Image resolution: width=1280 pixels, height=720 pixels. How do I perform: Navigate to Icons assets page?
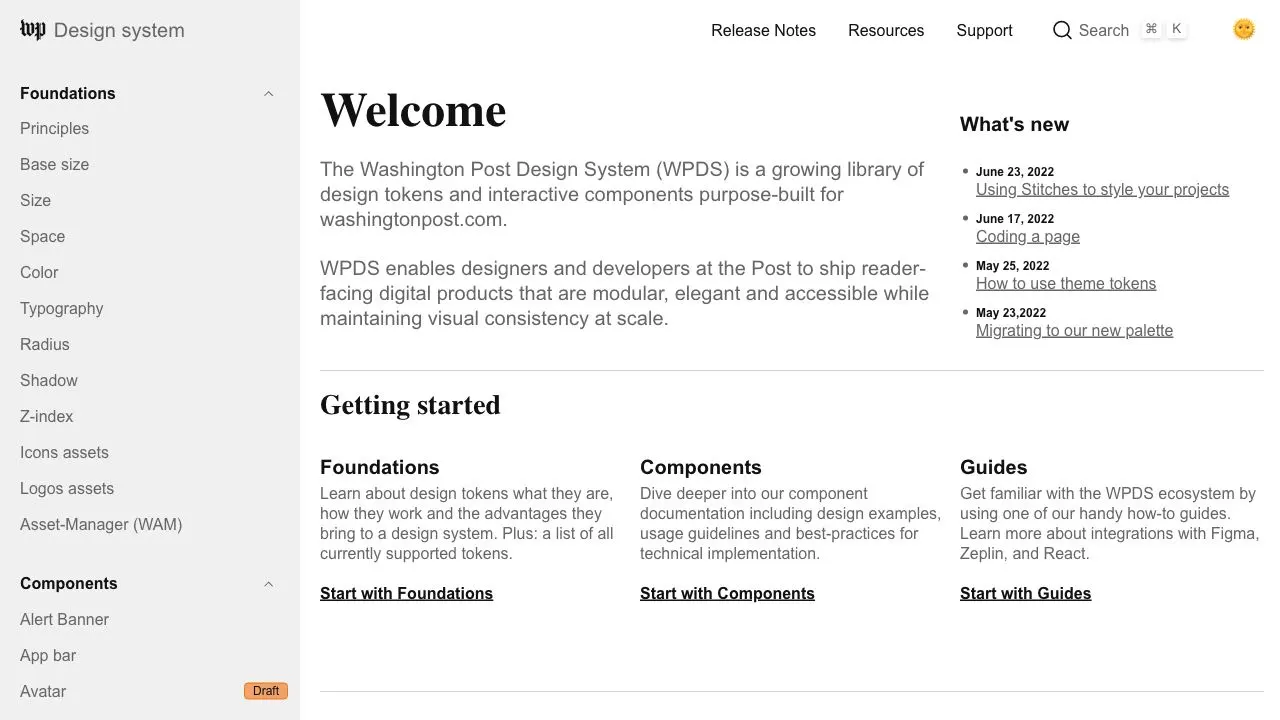64,452
